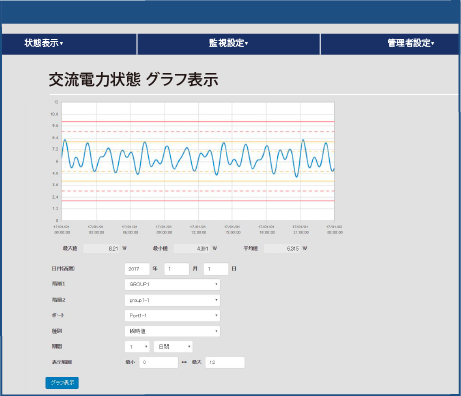
Task: Click the bottom solid red threshold line
Action: coord(198,200)
